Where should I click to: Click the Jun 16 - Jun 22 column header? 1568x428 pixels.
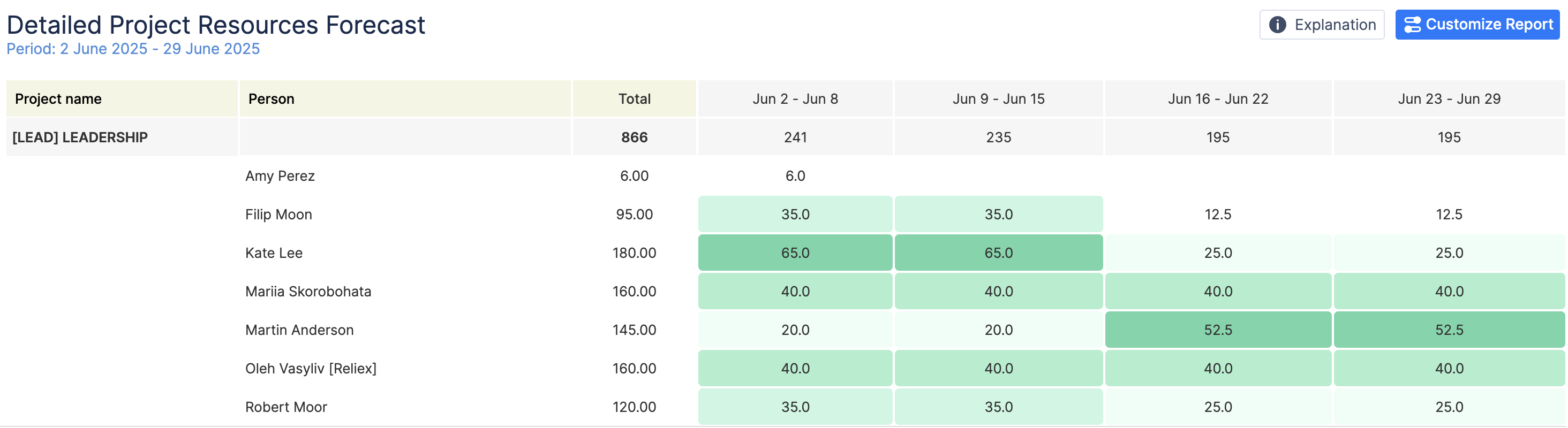click(1218, 99)
